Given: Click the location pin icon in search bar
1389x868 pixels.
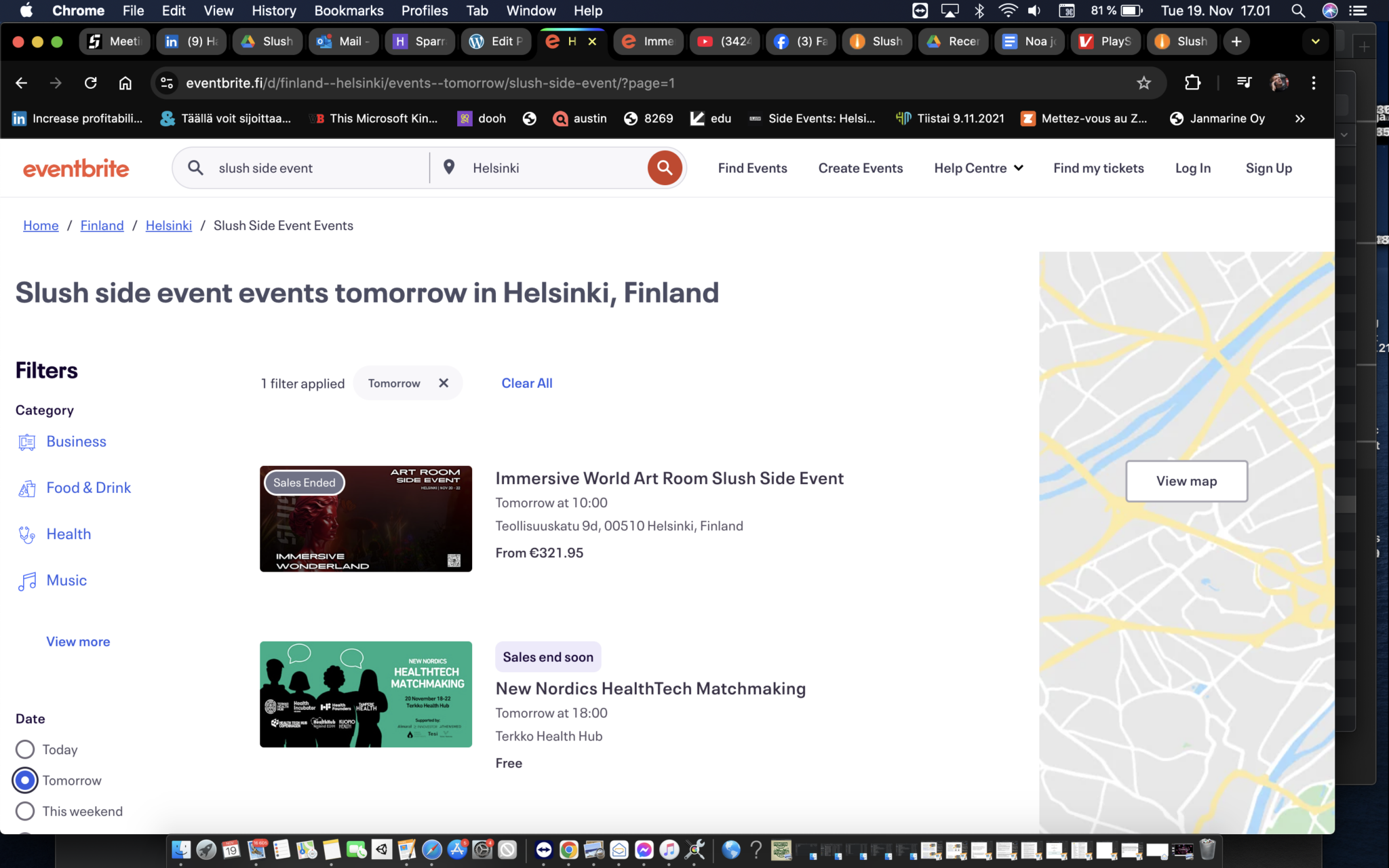Looking at the screenshot, I should [449, 167].
